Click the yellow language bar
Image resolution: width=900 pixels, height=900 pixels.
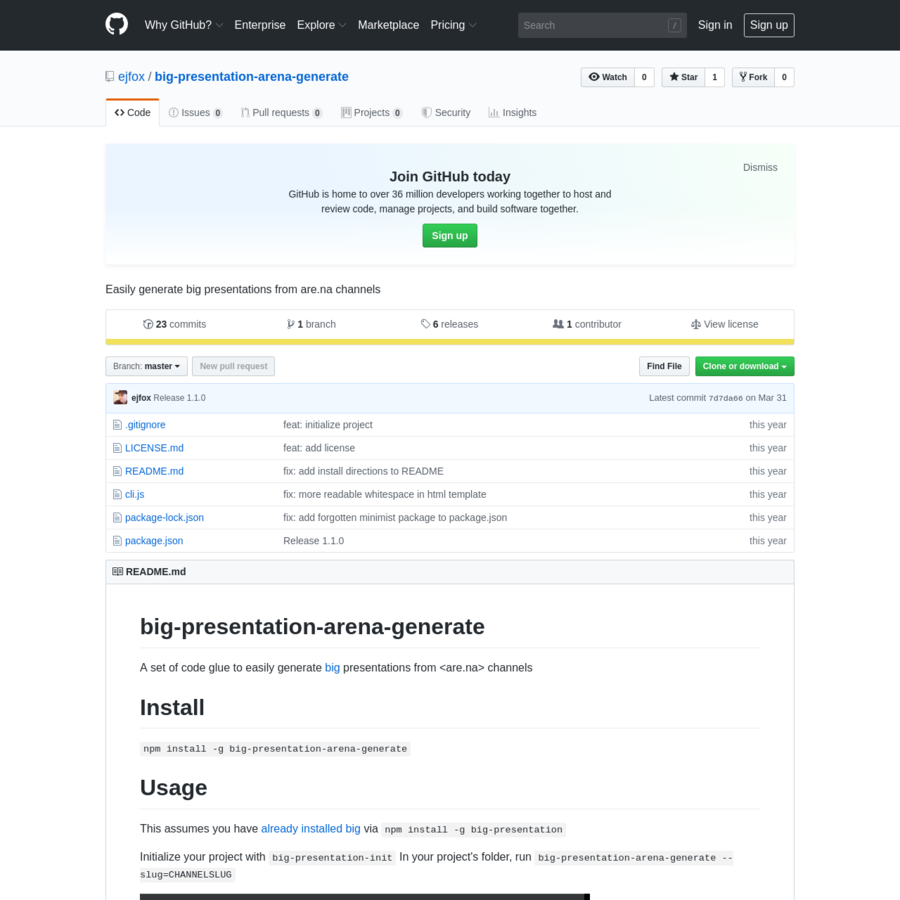(x=449, y=342)
